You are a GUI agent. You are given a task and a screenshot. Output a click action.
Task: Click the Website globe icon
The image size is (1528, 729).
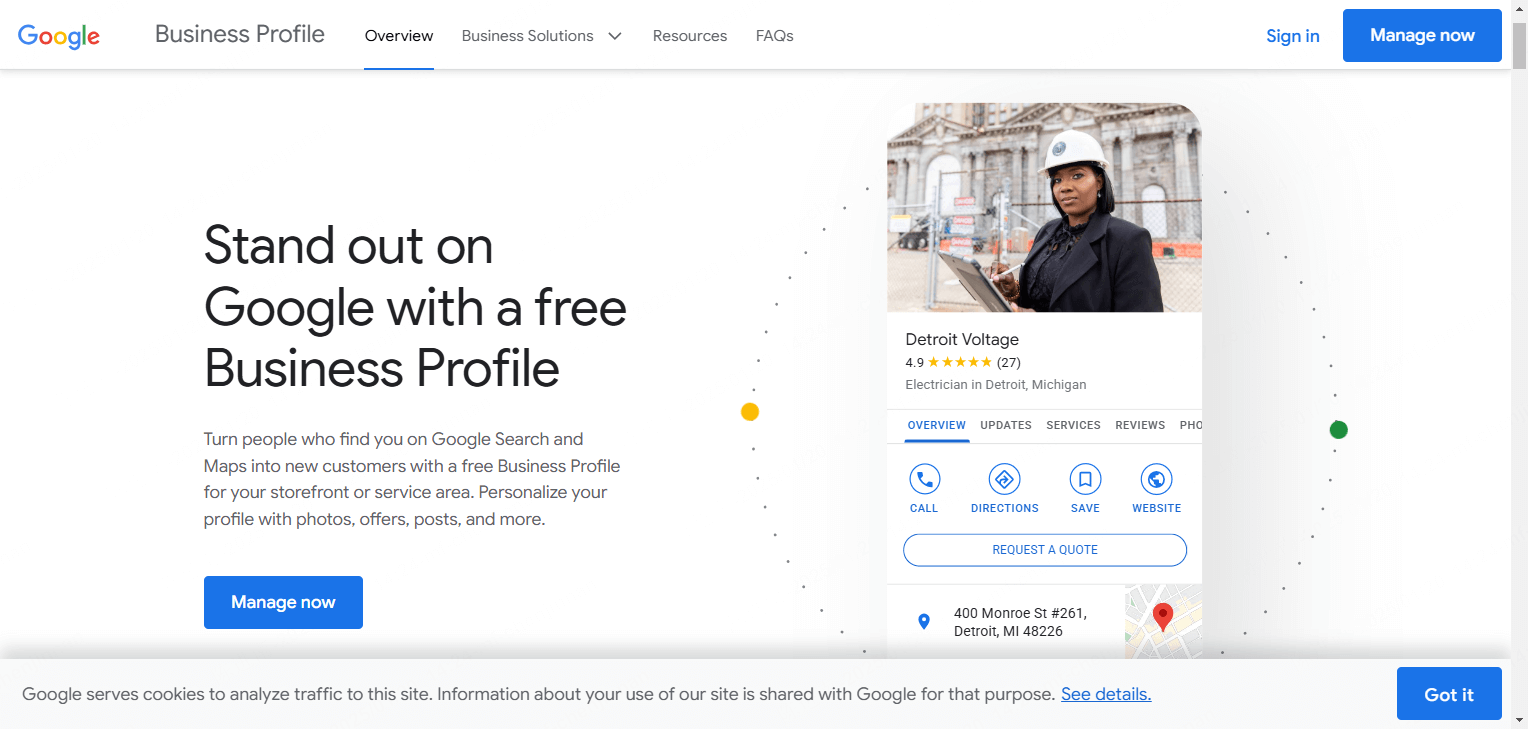point(1156,480)
